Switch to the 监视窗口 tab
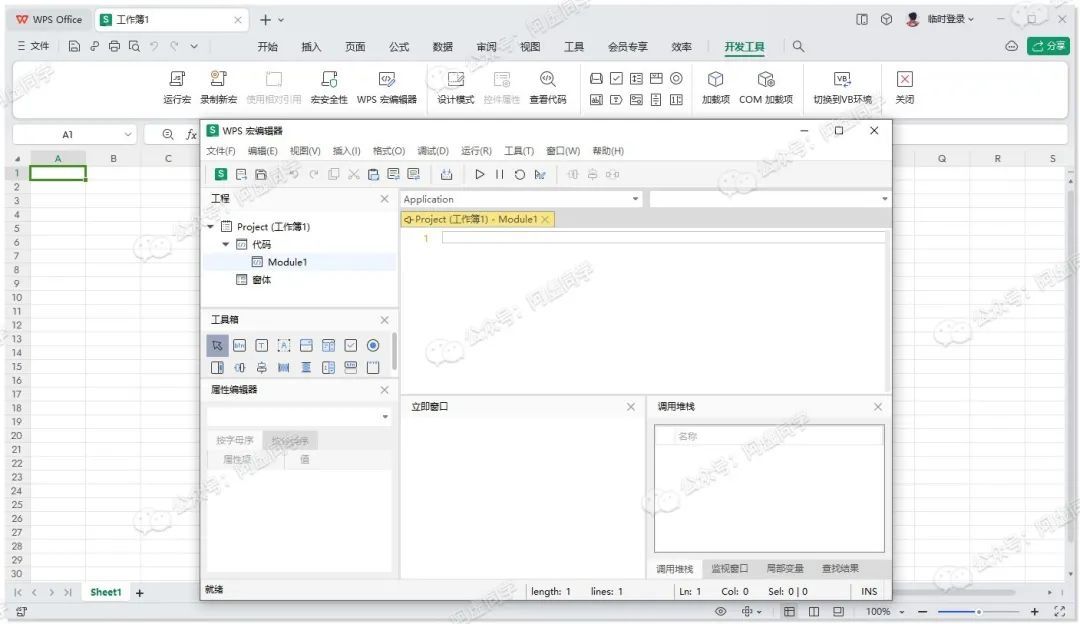 pos(729,568)
